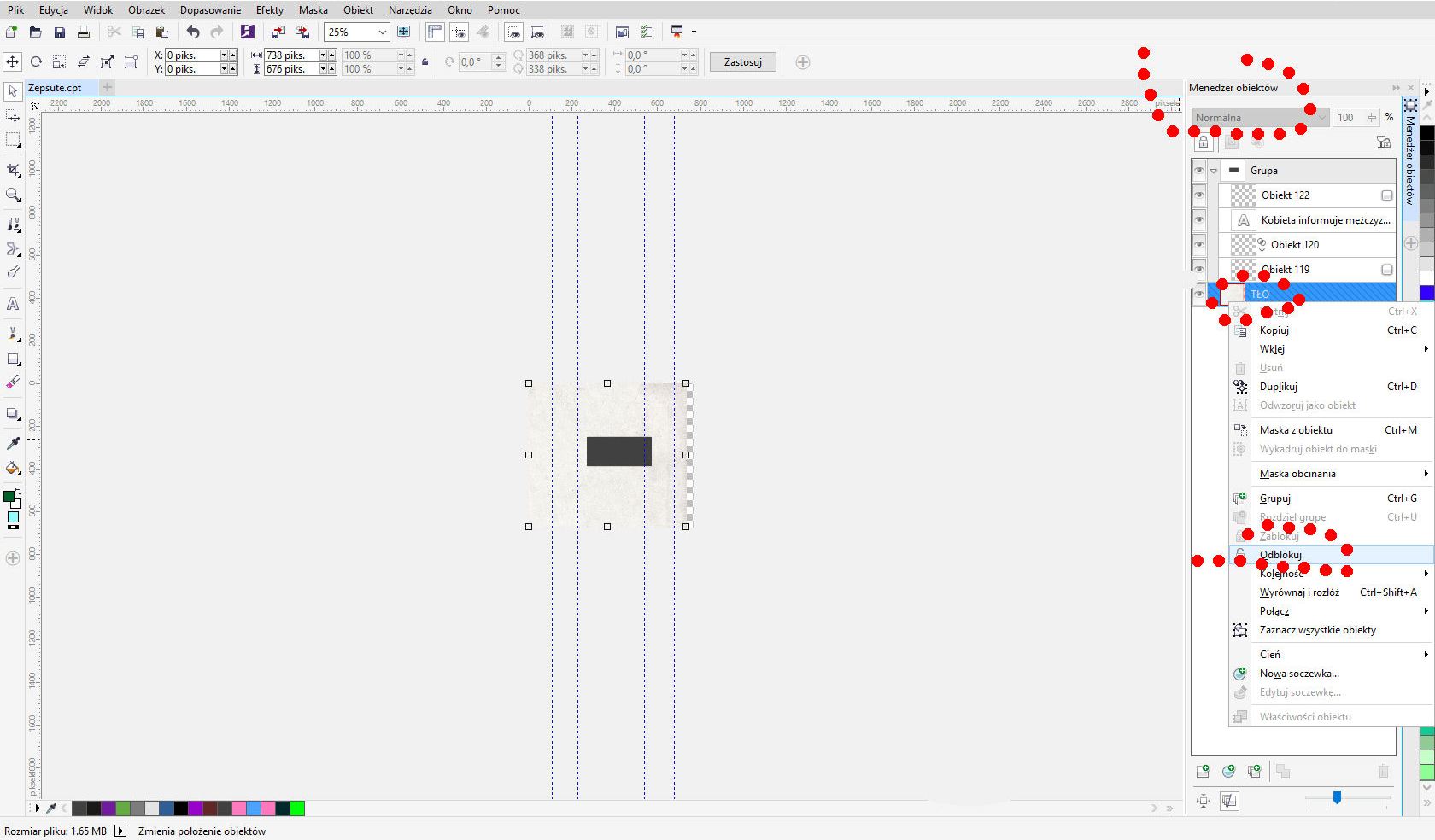Hide the Grupa layer using eye icon
1435x840 pixels.
pyautogui.click(x=1199, y=171)
